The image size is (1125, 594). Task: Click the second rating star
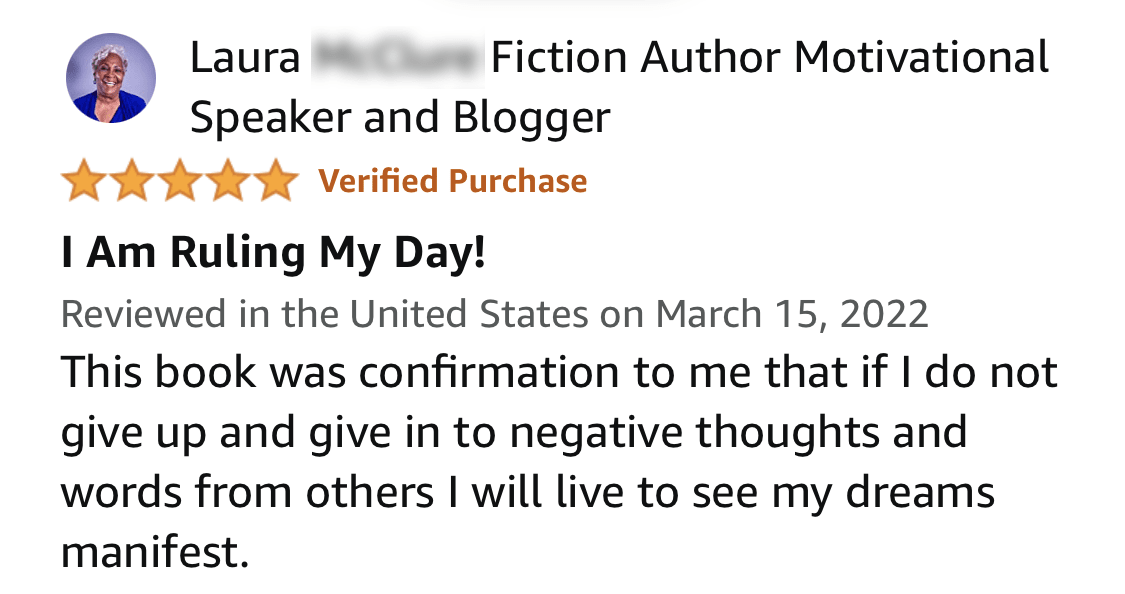131,182
